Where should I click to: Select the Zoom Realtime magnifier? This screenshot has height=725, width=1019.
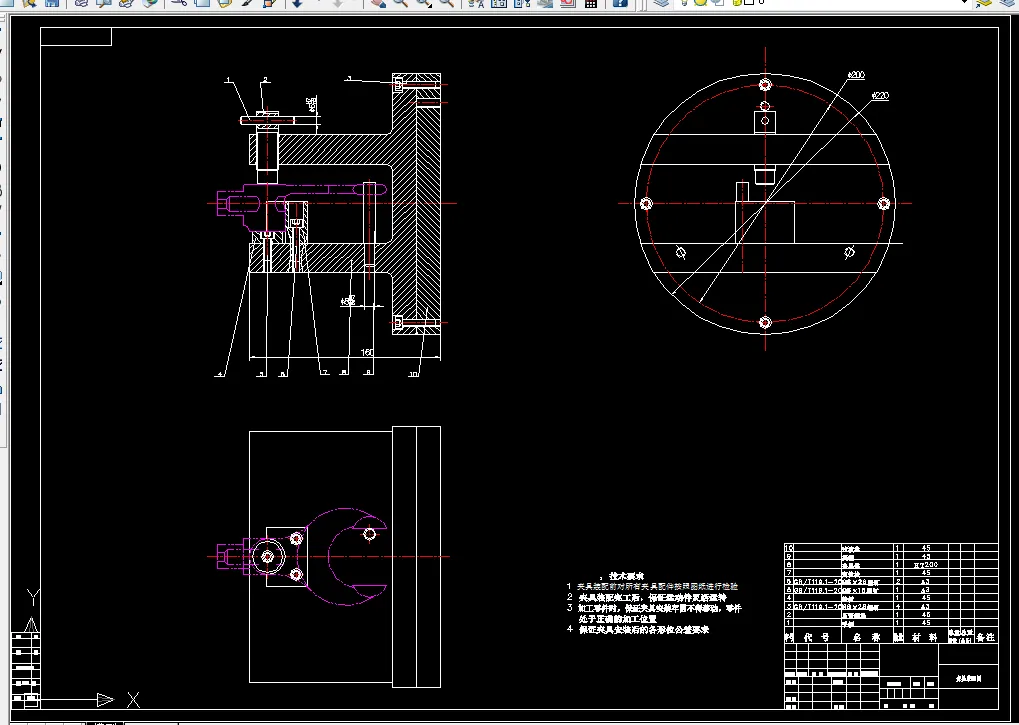(400, 3)
